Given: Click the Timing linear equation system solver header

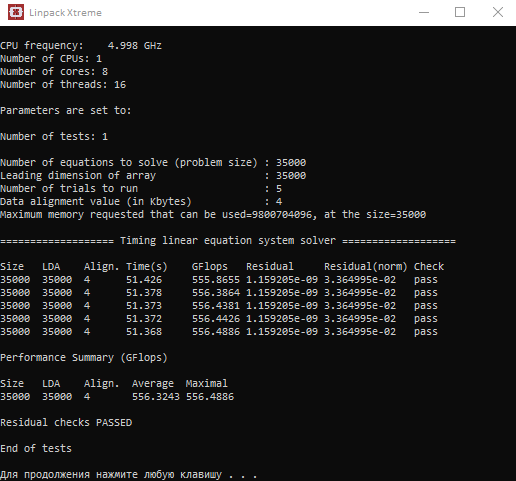Looking at the screenshot, I should [228, 240].
